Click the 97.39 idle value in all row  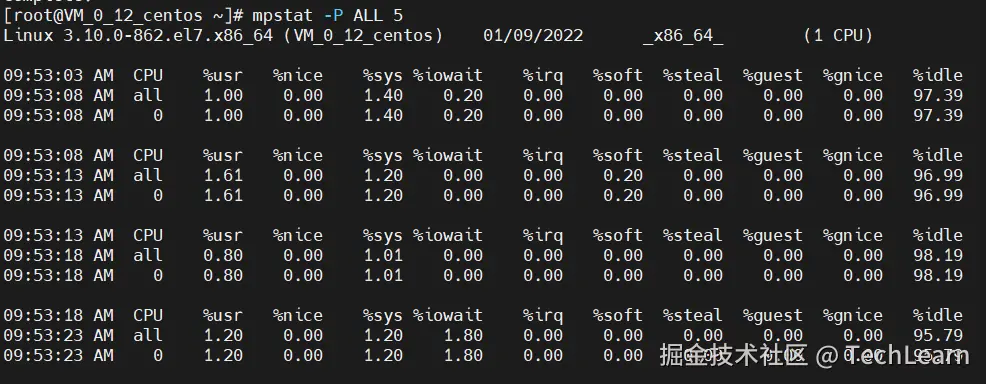(x=938, y=96)
